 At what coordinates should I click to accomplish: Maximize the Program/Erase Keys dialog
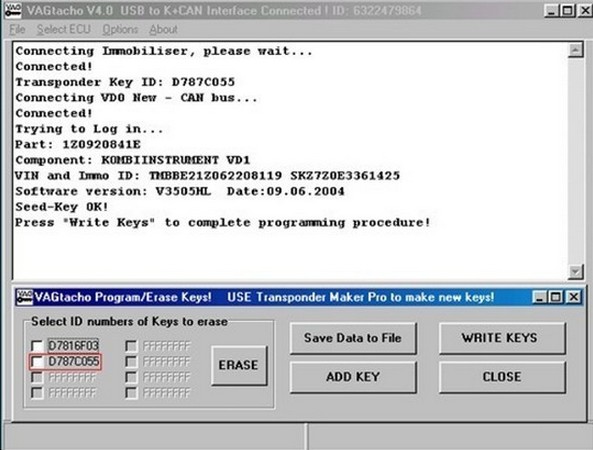pyautogui.click(x=555, y=297)
